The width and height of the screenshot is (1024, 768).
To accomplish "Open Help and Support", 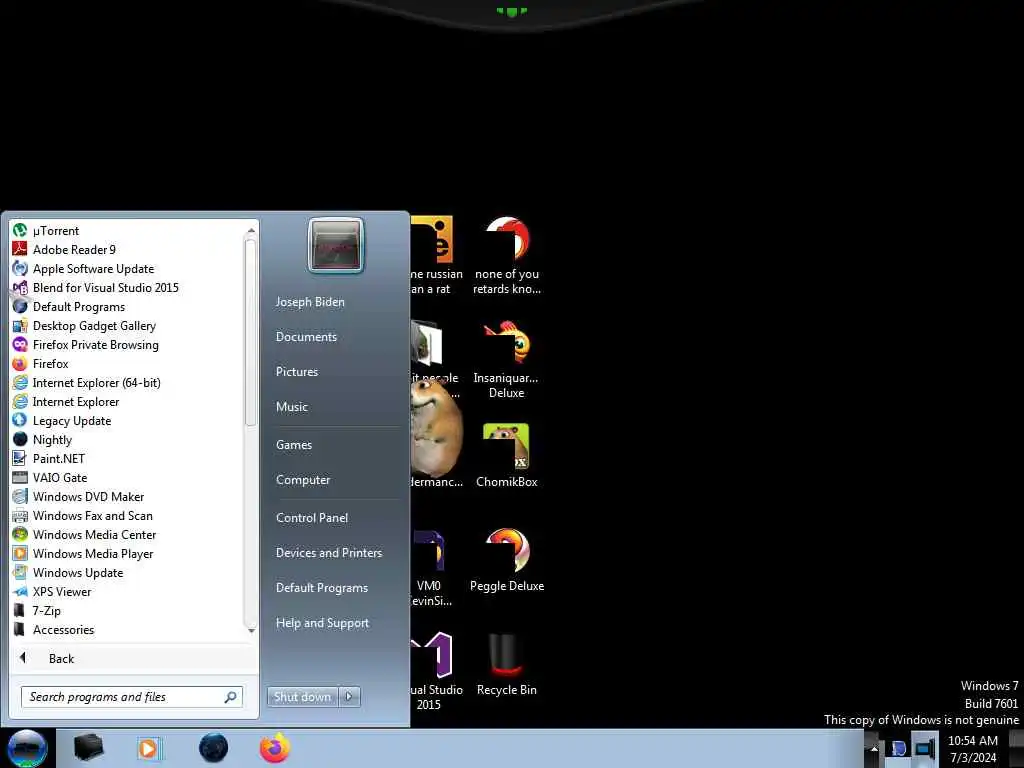I will click(323, 623).
